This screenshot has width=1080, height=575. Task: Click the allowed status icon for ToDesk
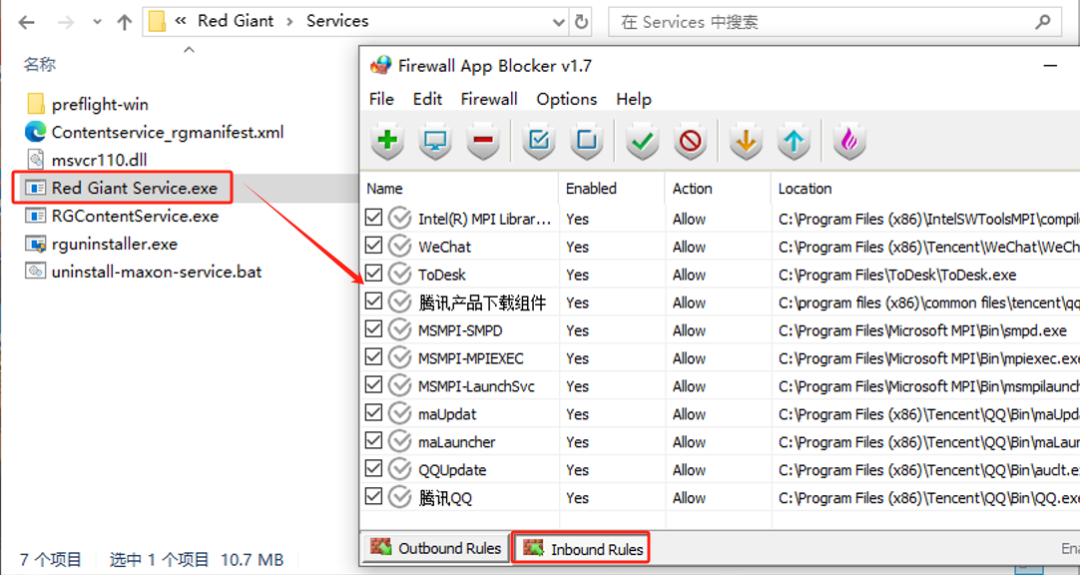coord(399,274)
